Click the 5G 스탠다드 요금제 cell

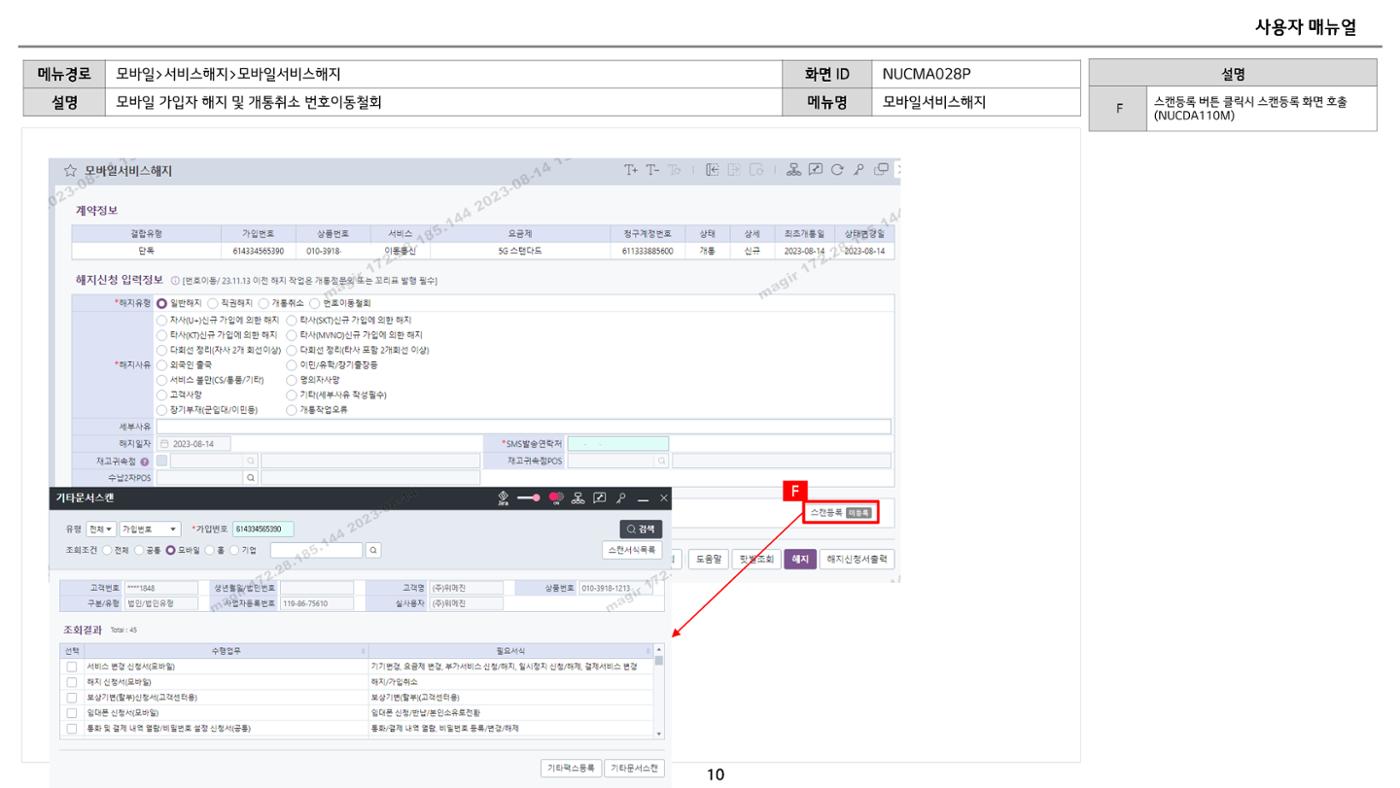pos(520,251)
